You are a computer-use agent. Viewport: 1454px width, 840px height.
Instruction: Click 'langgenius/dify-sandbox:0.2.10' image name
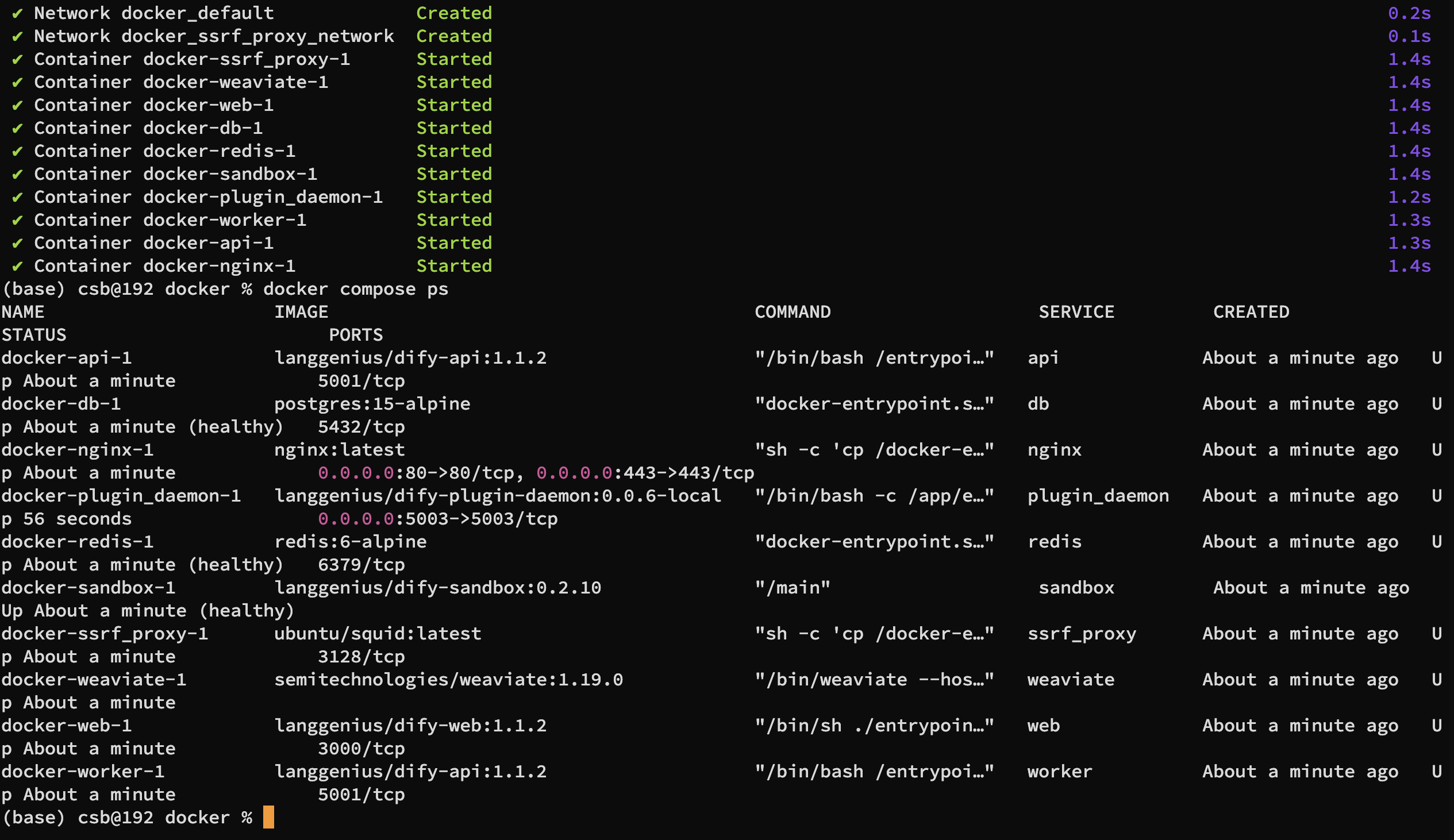coord(438,588)
